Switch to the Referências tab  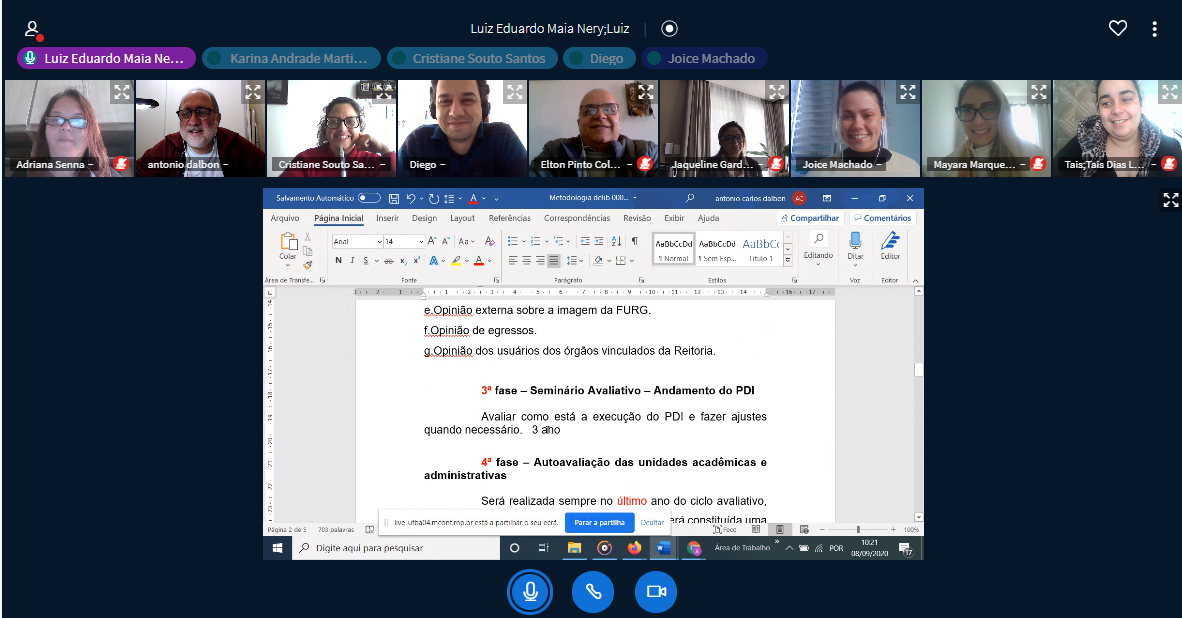pyautogui.click(x=509, y=218)
